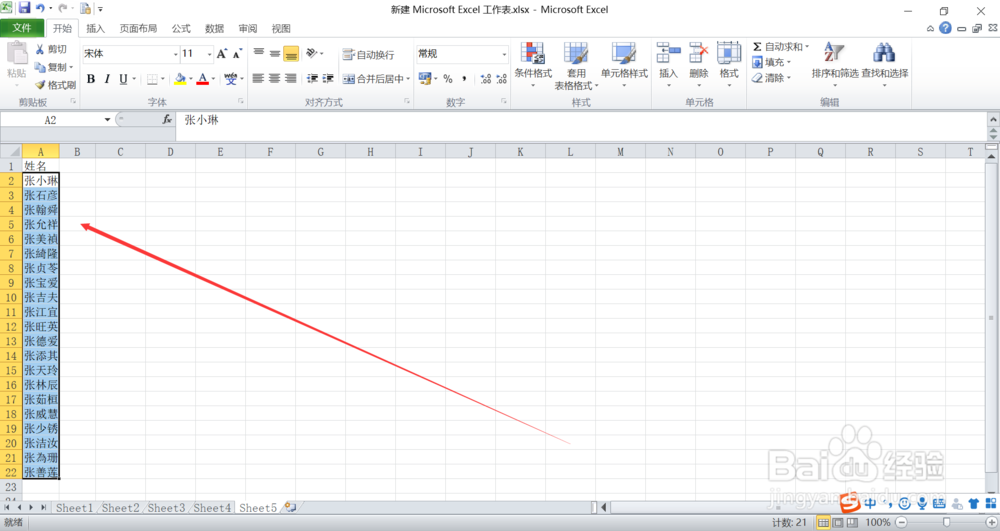Click the decrease indent icon
Screen dimensions: 1000x531
(x=312, y=78)
